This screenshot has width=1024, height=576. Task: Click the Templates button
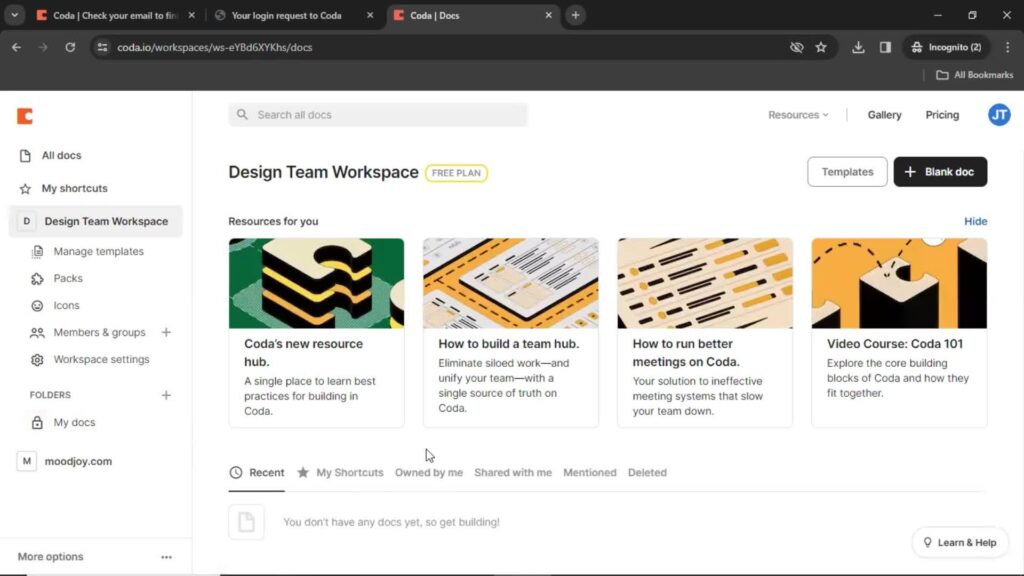pos(847,172)
